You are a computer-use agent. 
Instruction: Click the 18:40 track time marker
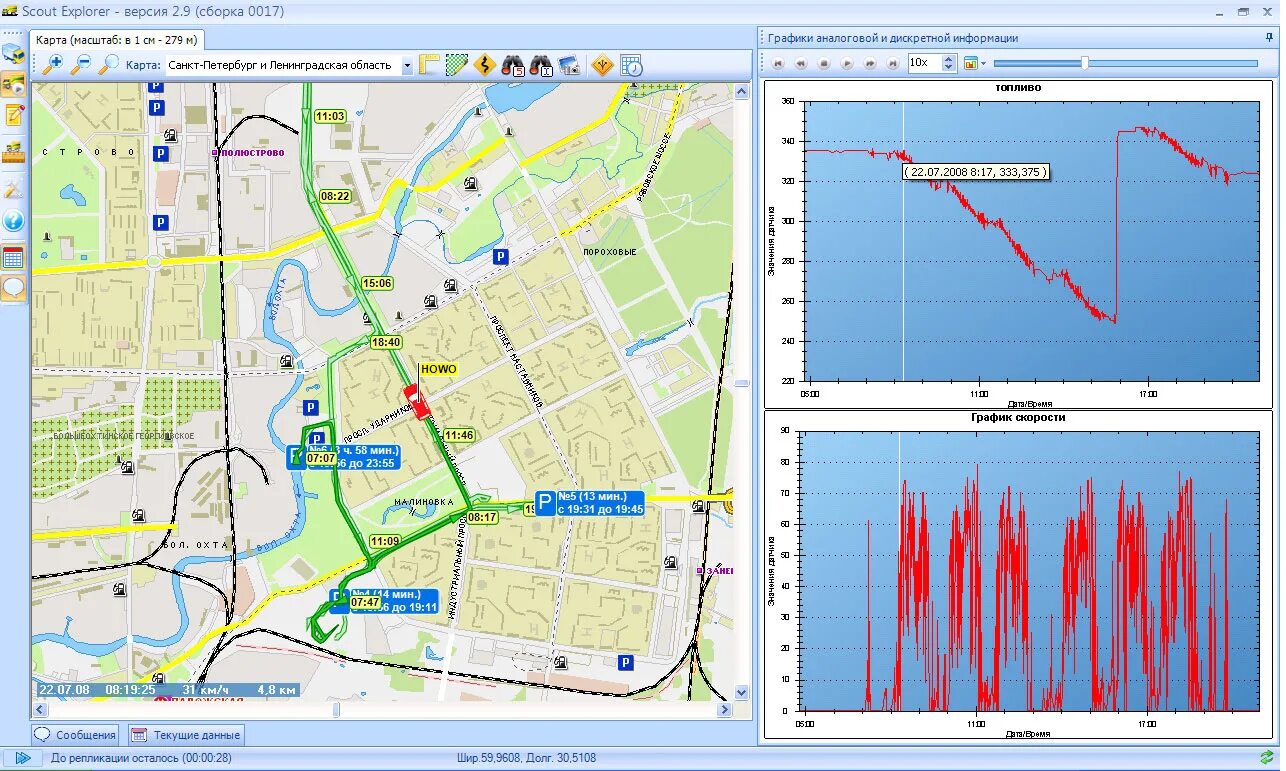(386, 342)
